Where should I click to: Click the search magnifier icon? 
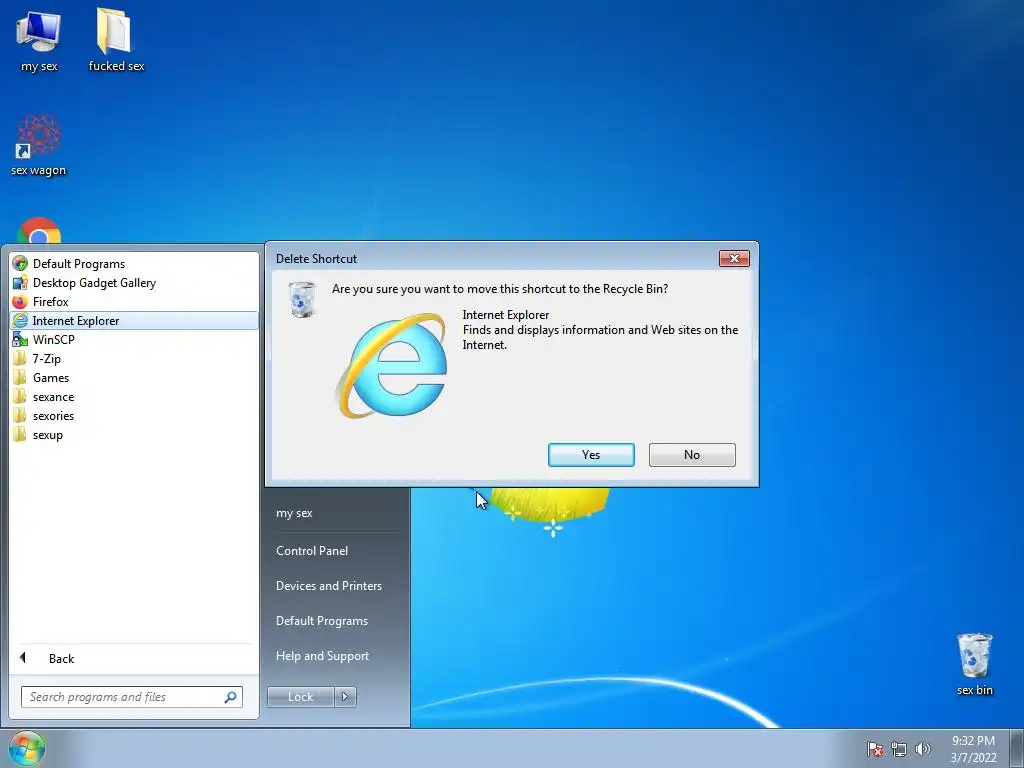pyautogui.click(x=231, y=697)
